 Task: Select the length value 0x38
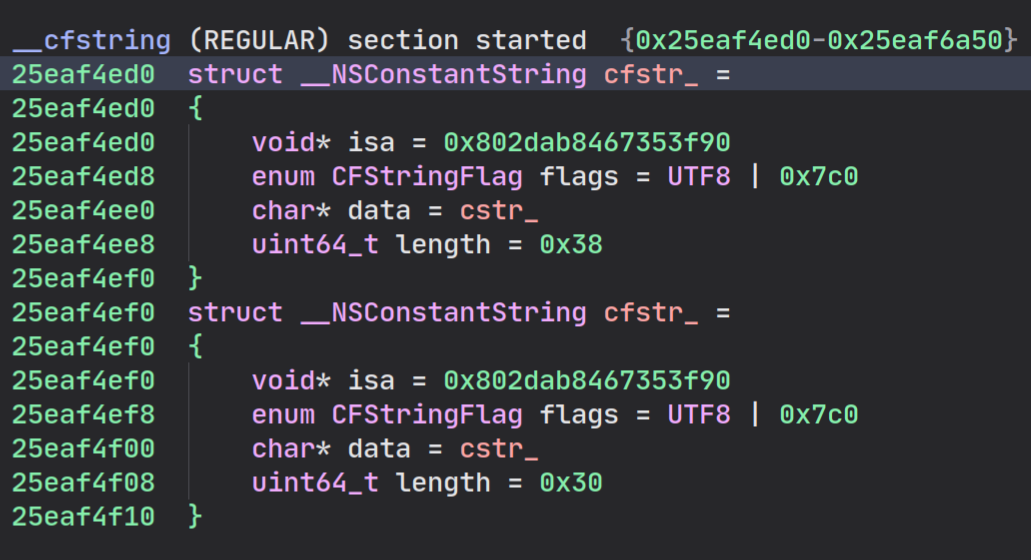pyautogui.click(x=571, y=245)
